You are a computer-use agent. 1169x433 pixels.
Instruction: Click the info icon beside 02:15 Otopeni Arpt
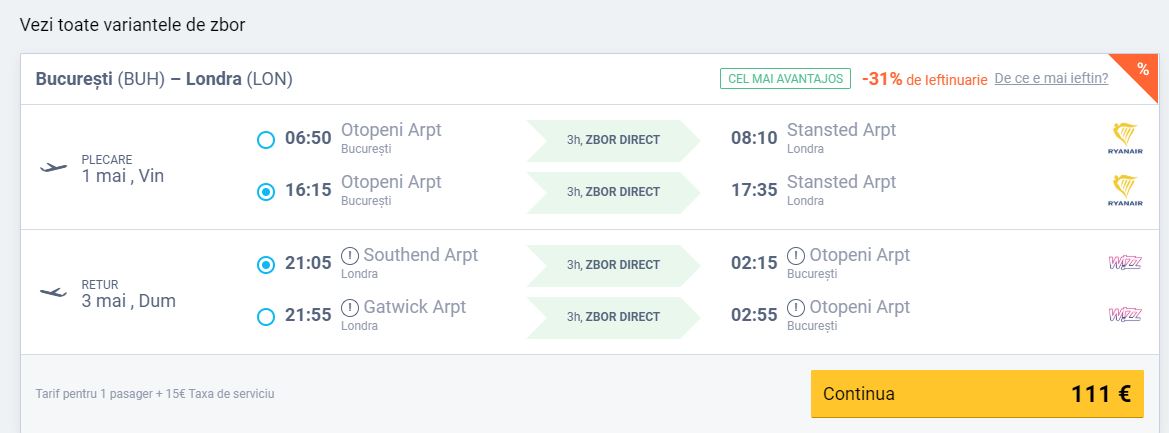point(795,256)
